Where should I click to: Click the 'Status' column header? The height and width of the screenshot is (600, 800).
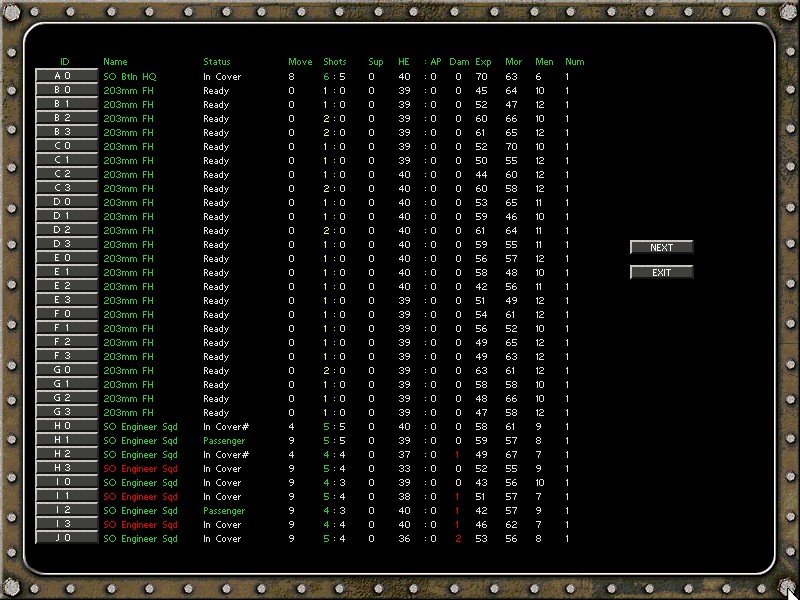pos(217,62)
